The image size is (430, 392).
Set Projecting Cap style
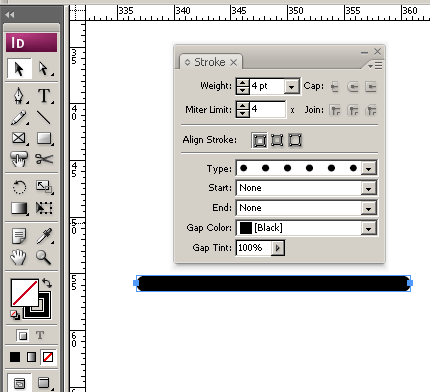click(x=371, y=87)
